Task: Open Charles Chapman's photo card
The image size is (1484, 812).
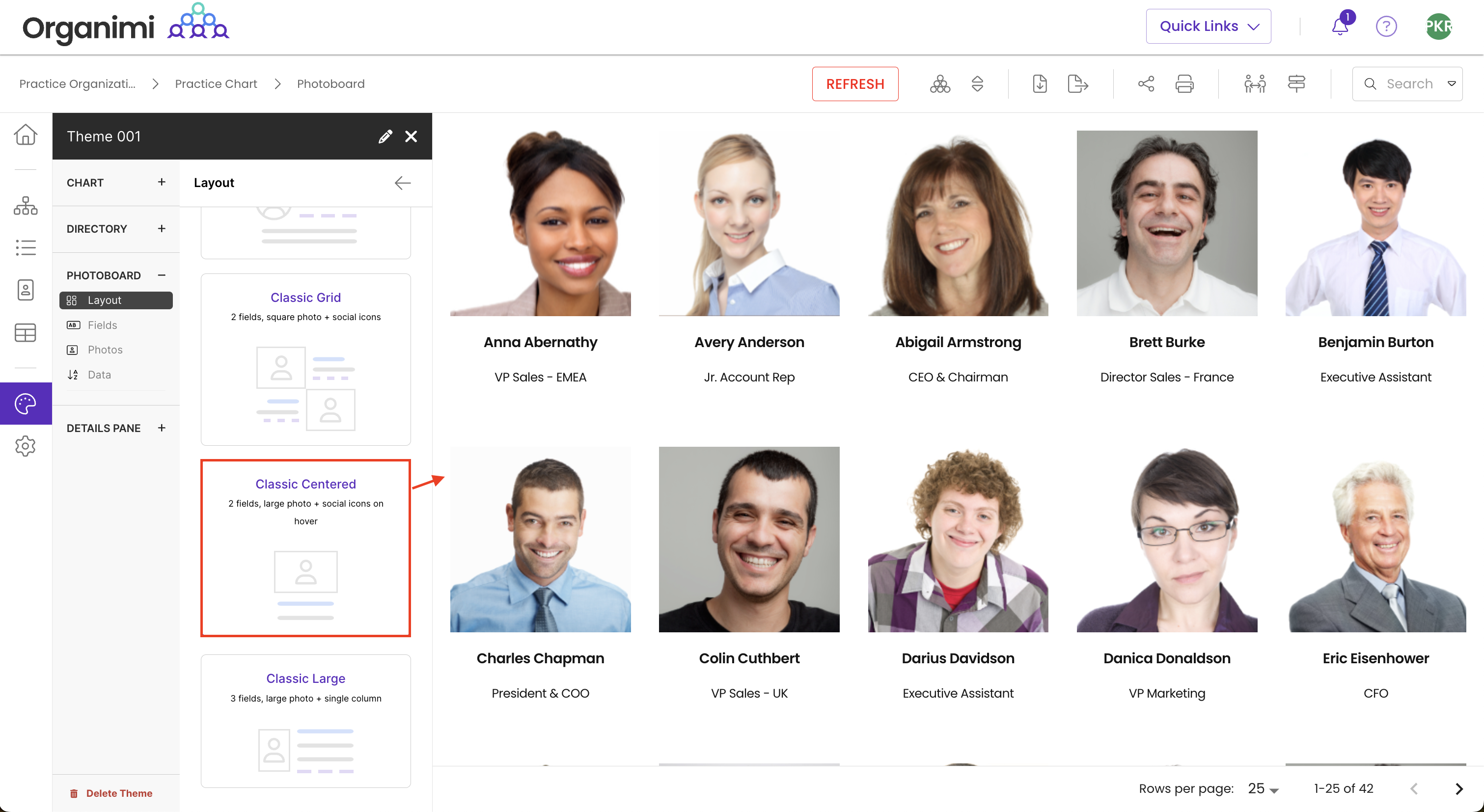Action: coord(540,540)
